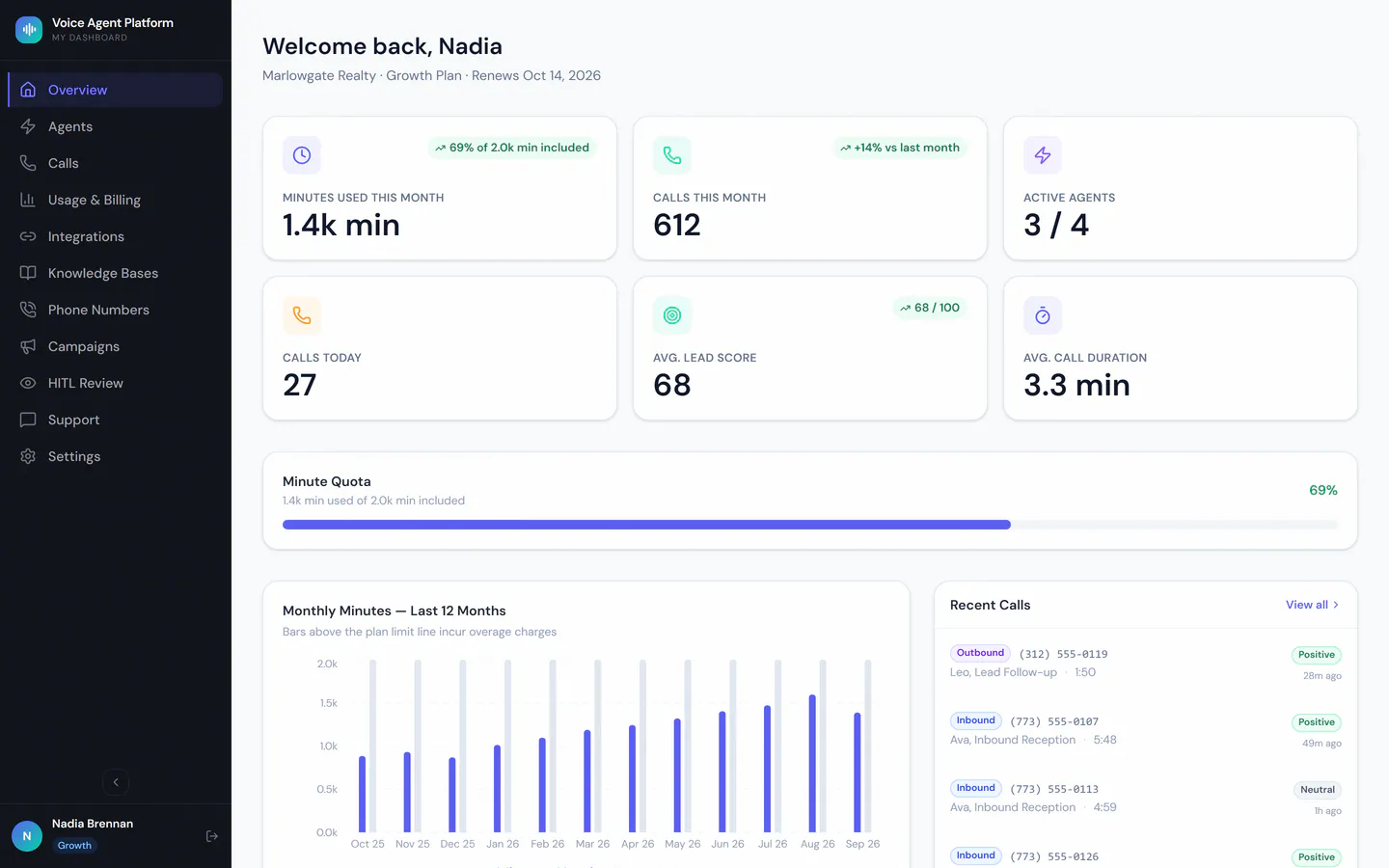
Task: Click the target icon on Avg. Lead Score
Action: point(672,315)
